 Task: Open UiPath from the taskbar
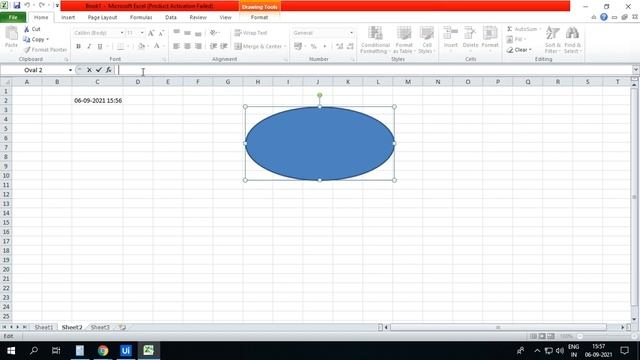click(126, 351)
